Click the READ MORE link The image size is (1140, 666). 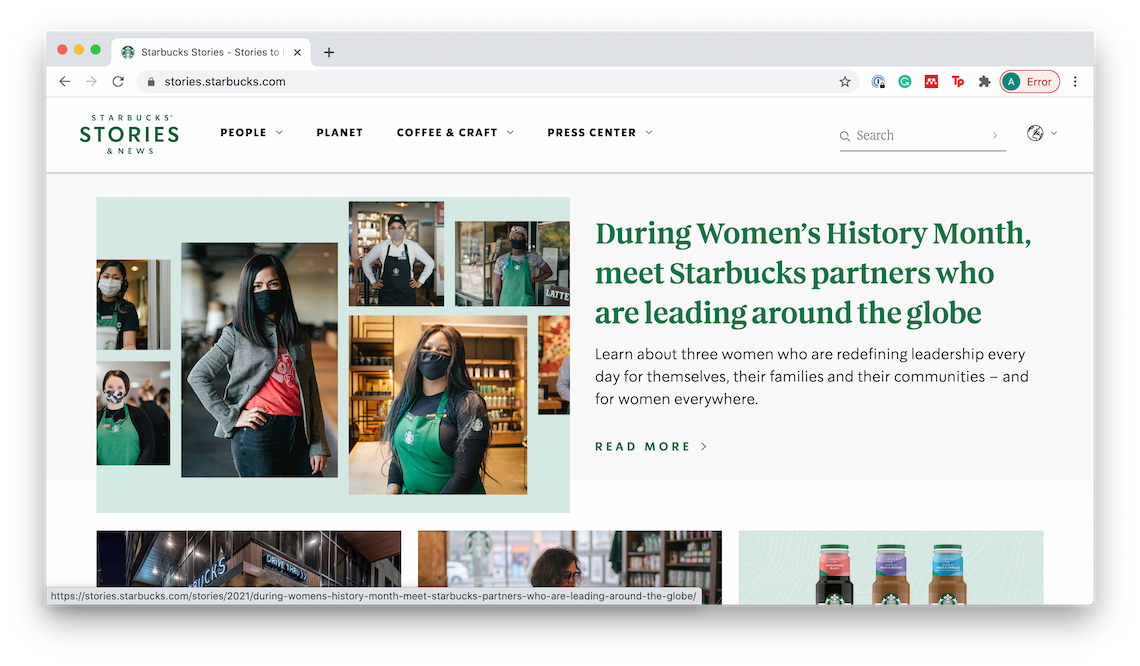point(650,446)
